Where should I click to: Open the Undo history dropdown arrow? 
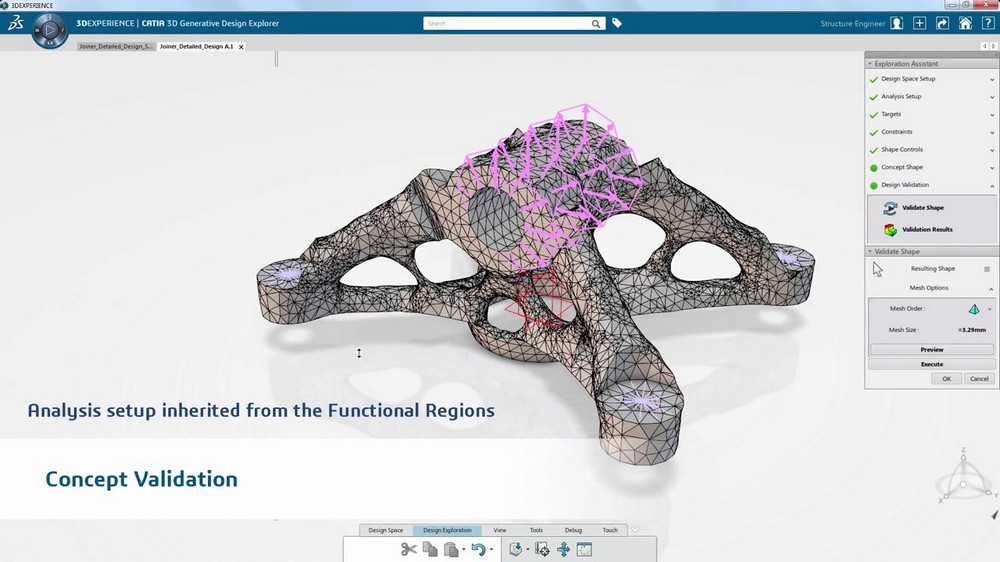point(491,549)
